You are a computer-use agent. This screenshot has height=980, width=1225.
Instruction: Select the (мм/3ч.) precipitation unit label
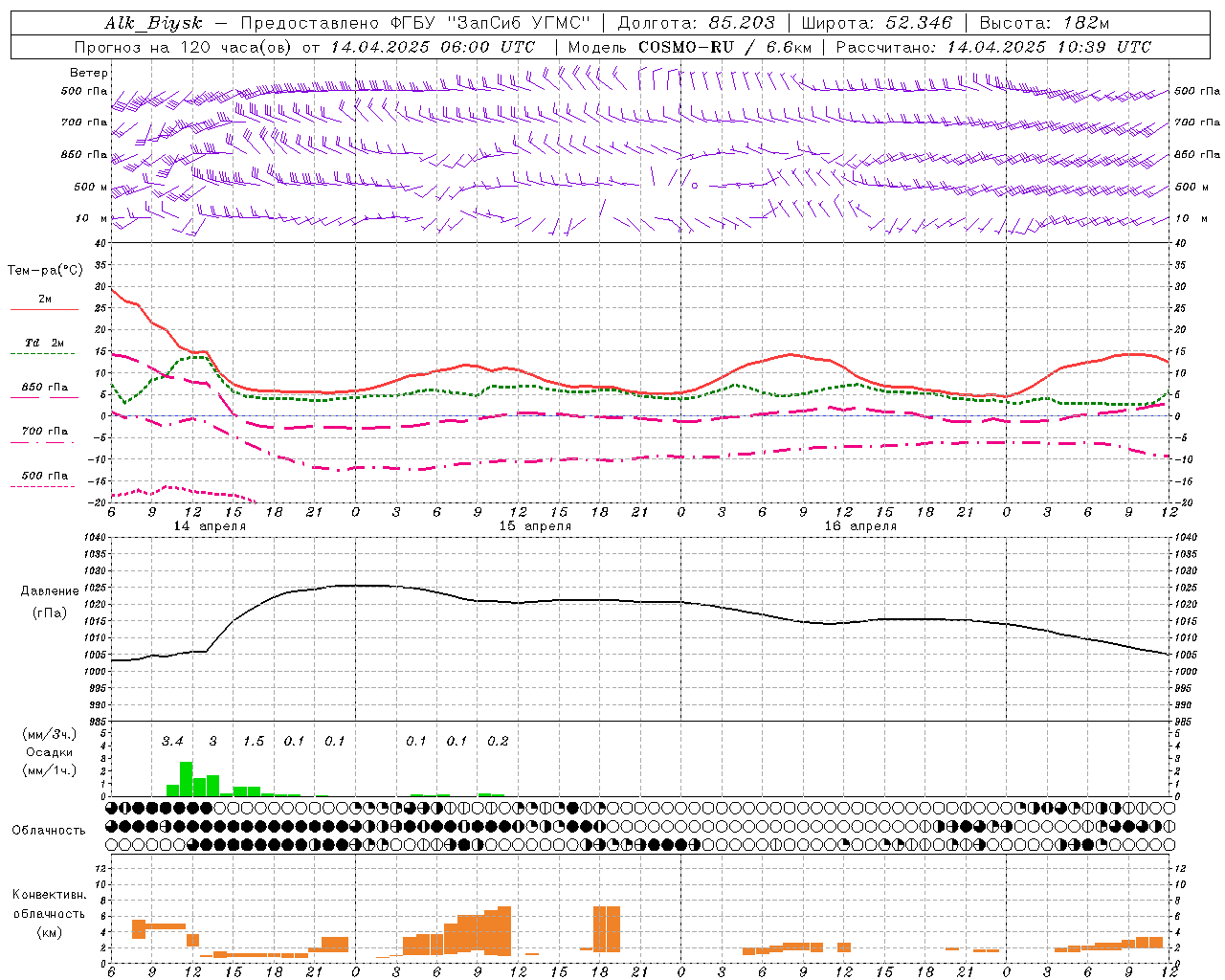coord(50,734)
